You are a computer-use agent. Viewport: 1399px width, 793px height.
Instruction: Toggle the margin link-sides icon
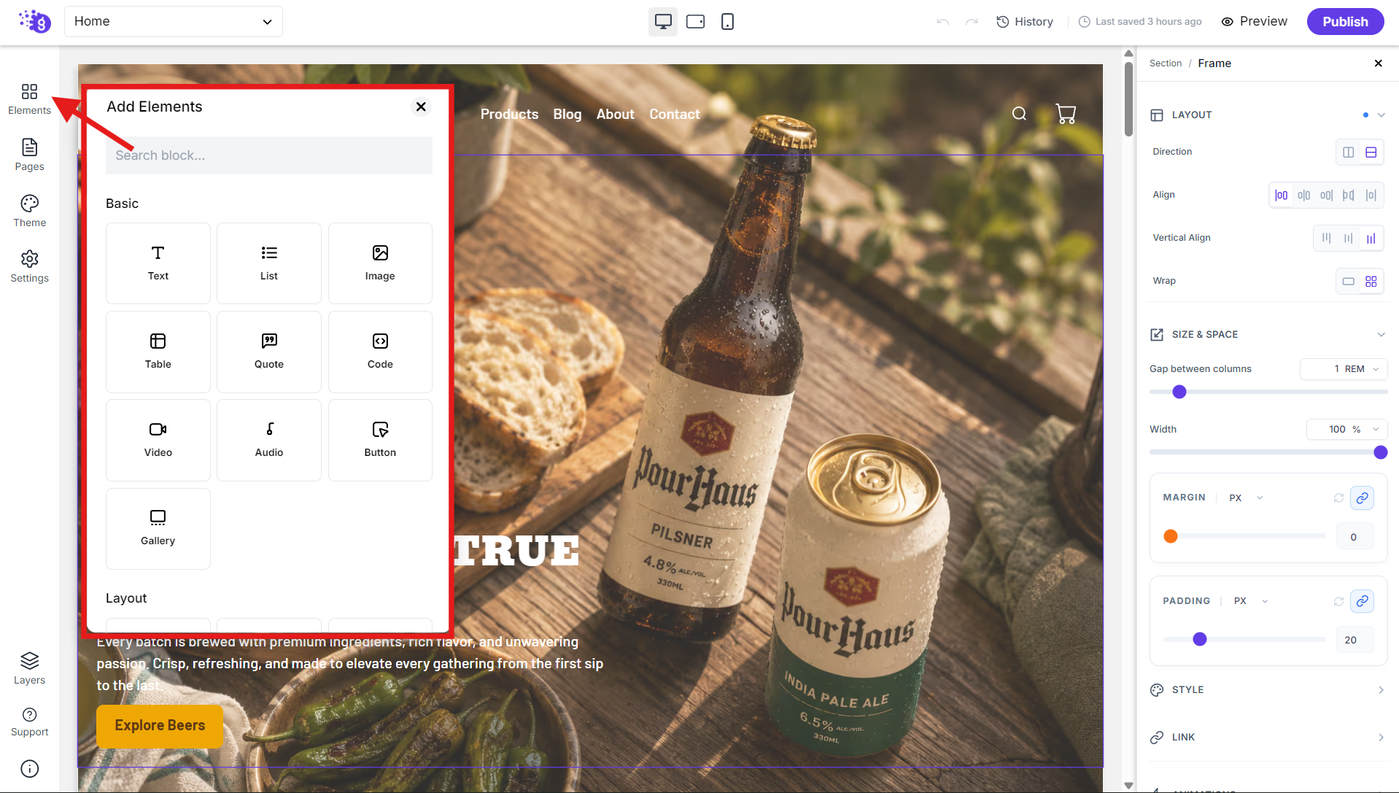(x=1362, y=498)
